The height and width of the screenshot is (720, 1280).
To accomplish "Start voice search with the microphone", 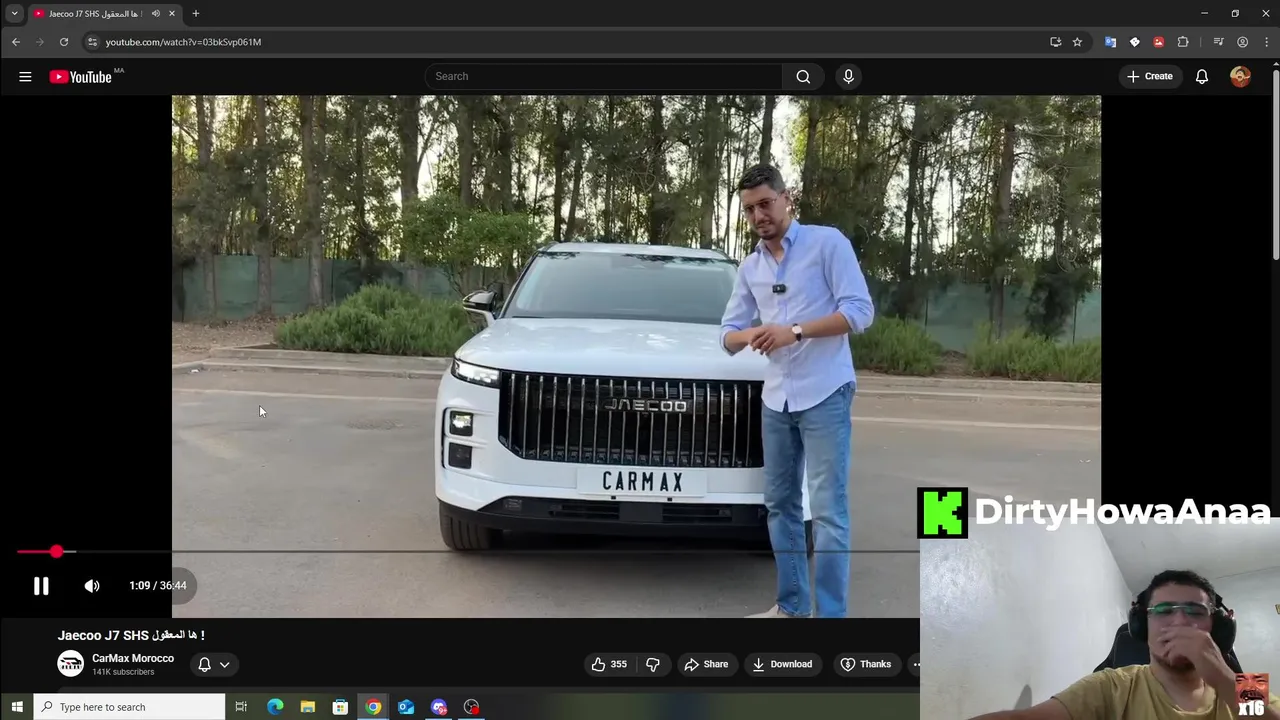I will (848, 76).
